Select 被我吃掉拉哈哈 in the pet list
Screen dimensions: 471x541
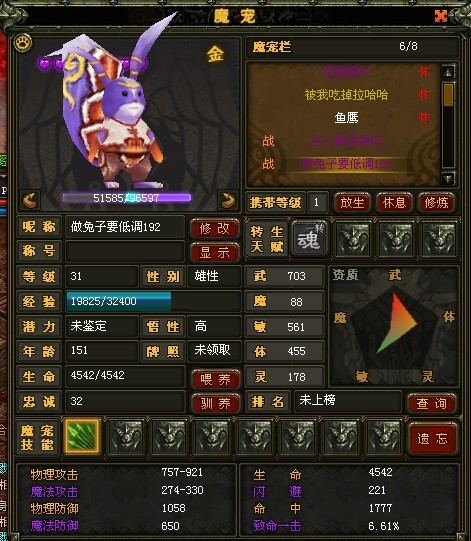point(346,95)
